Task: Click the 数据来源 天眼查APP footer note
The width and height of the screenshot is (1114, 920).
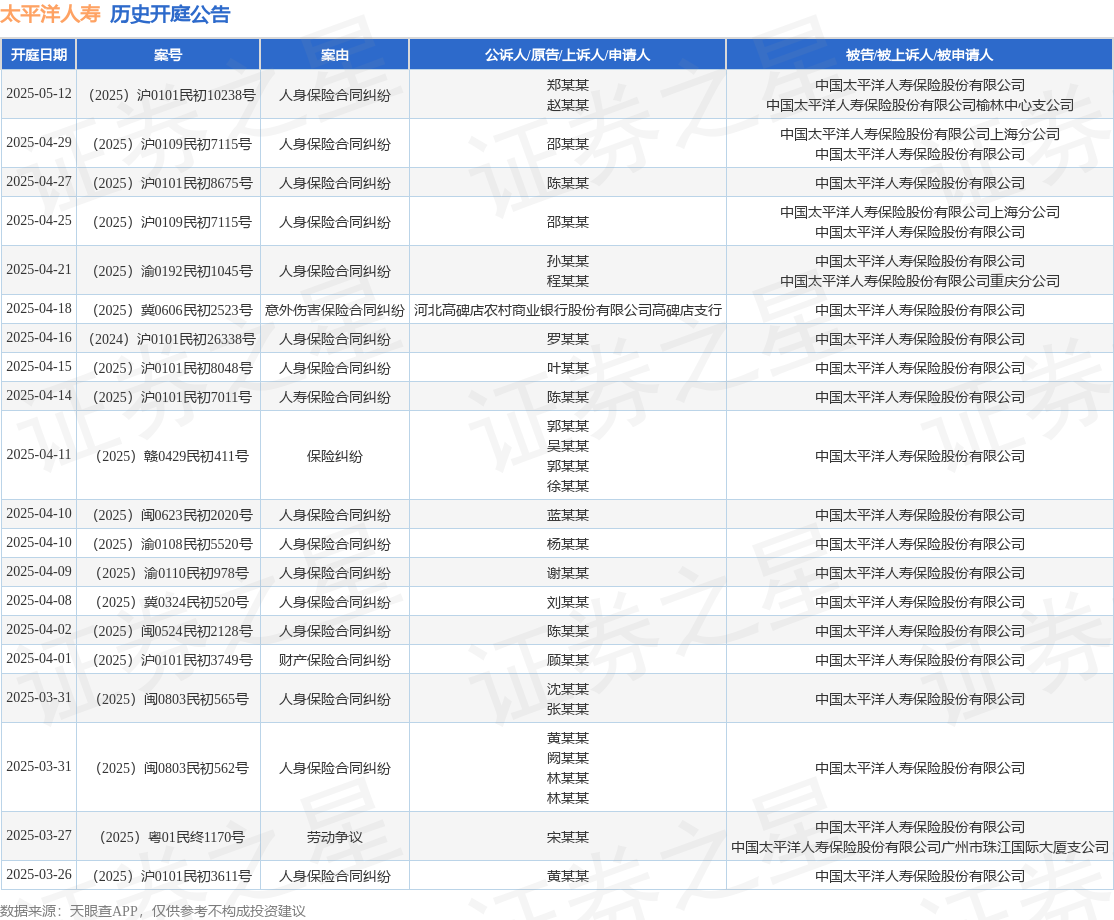Action: [x=153, y=911]
